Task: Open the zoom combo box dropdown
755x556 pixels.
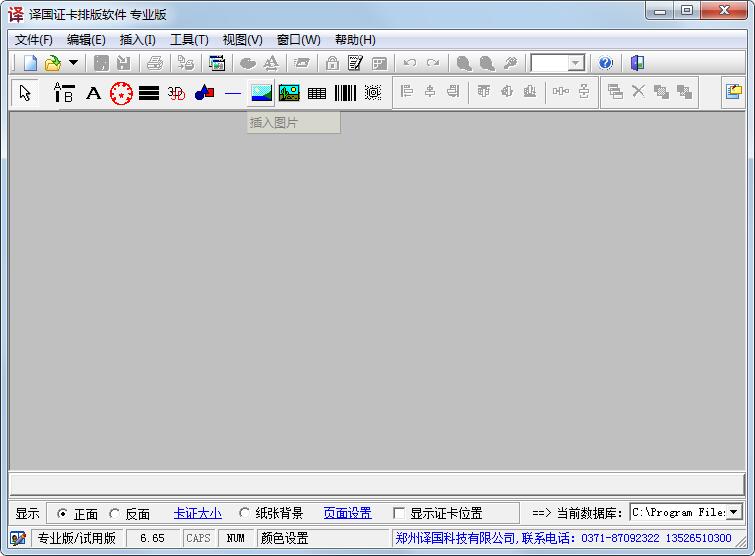Action: (x=576, y=63)
